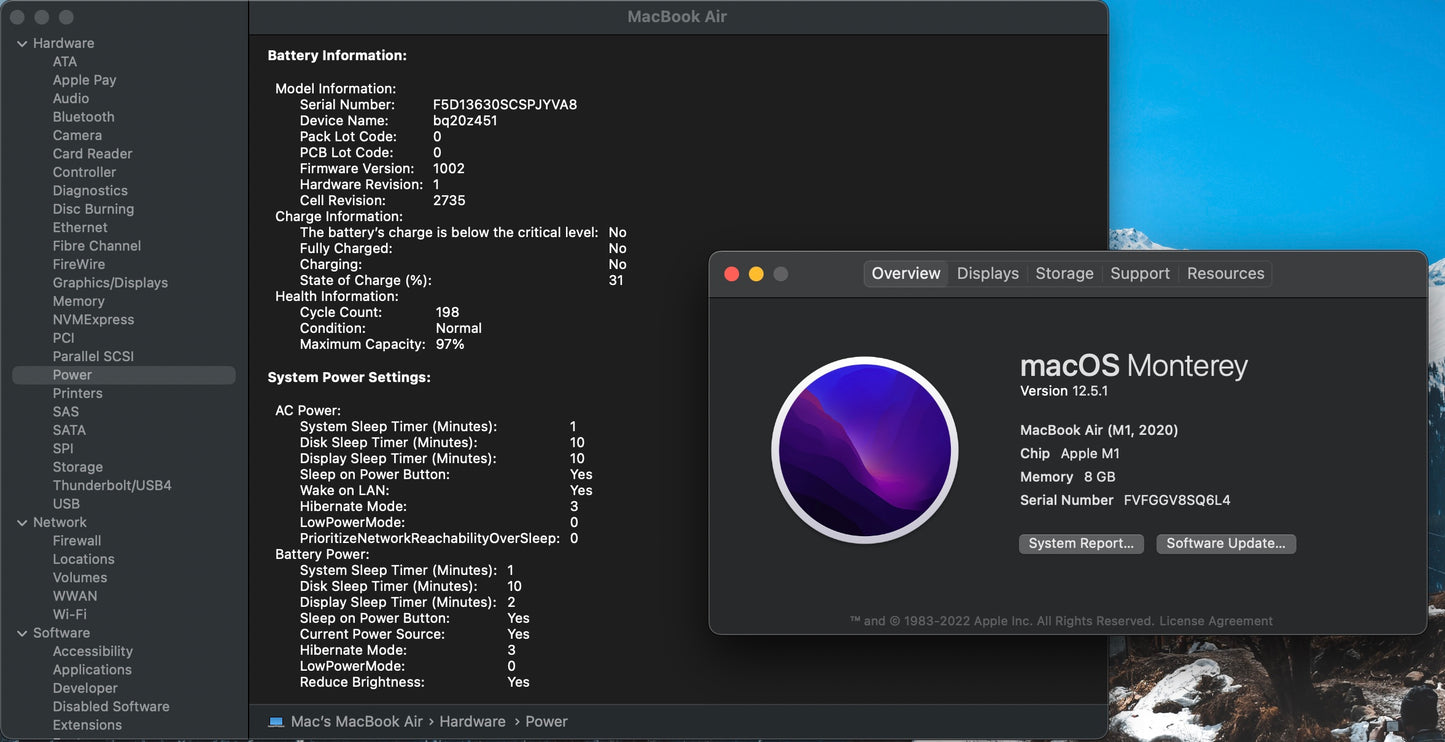The width and height of the screenshot is (1445, 742).
Task: Collapse the Network section chevron
Action: [x=22, y=523]
